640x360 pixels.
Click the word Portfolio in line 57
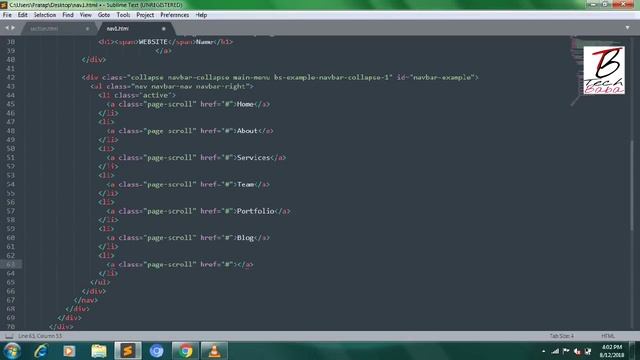pos(256,211)
